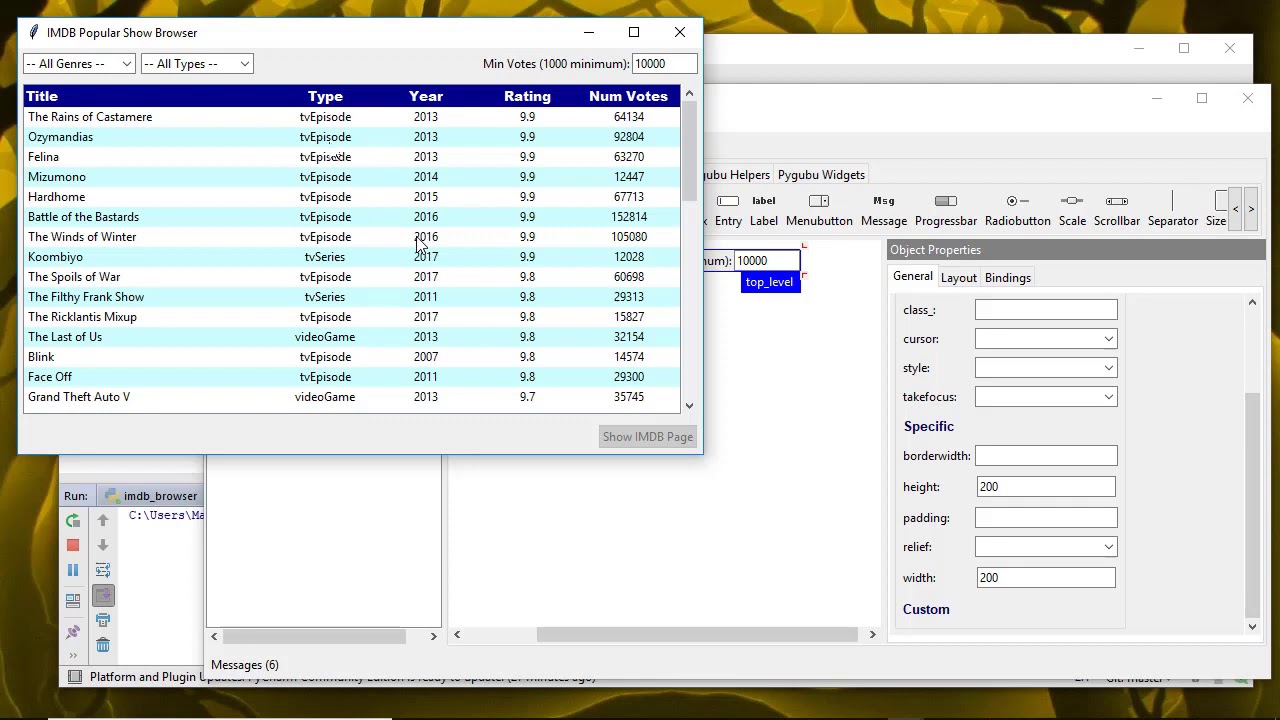
Task: Sort table by Rating column header
Action: click(x=527, y=96)
